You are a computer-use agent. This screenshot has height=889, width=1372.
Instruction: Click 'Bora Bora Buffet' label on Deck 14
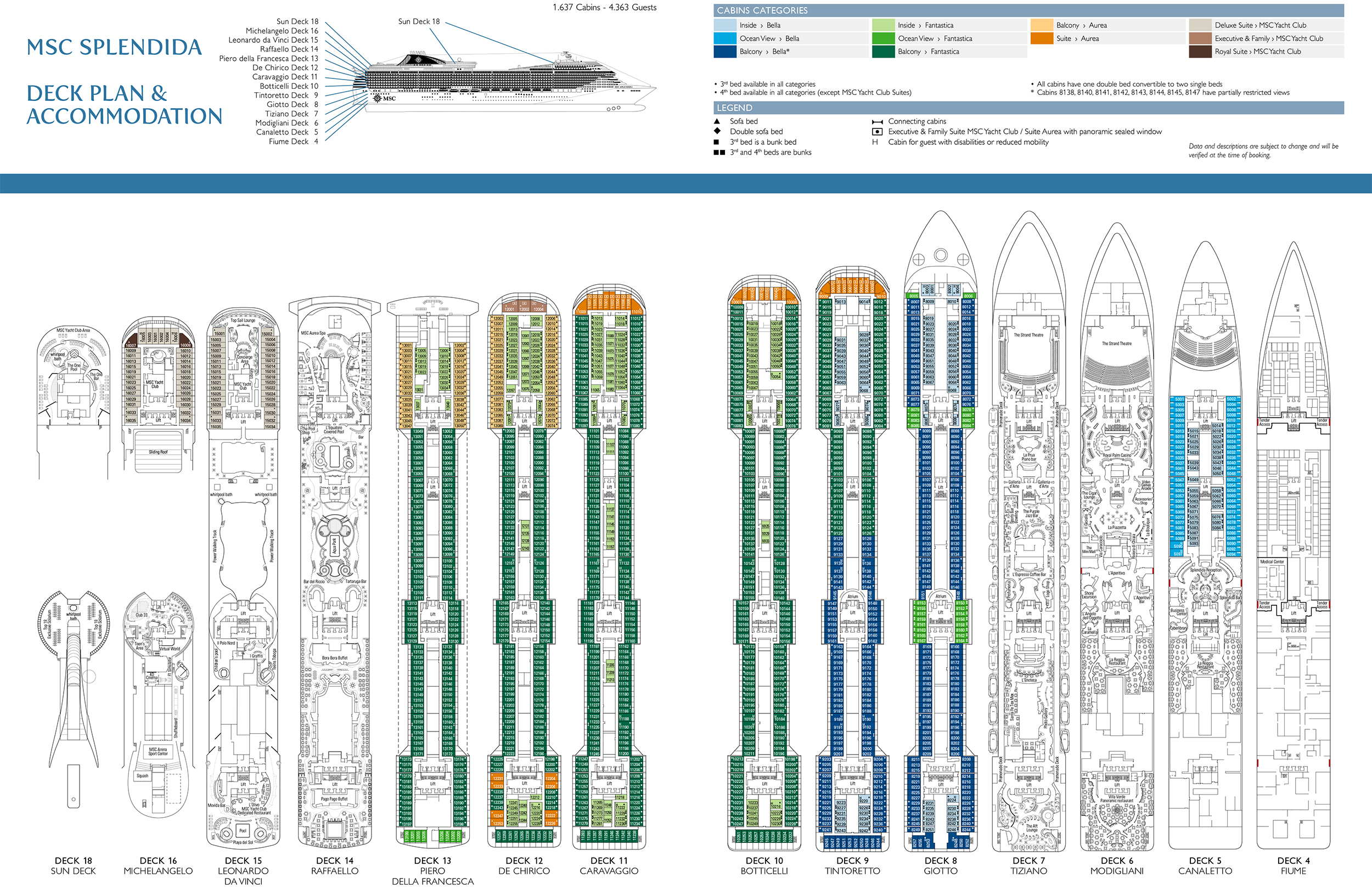point(334,657)
